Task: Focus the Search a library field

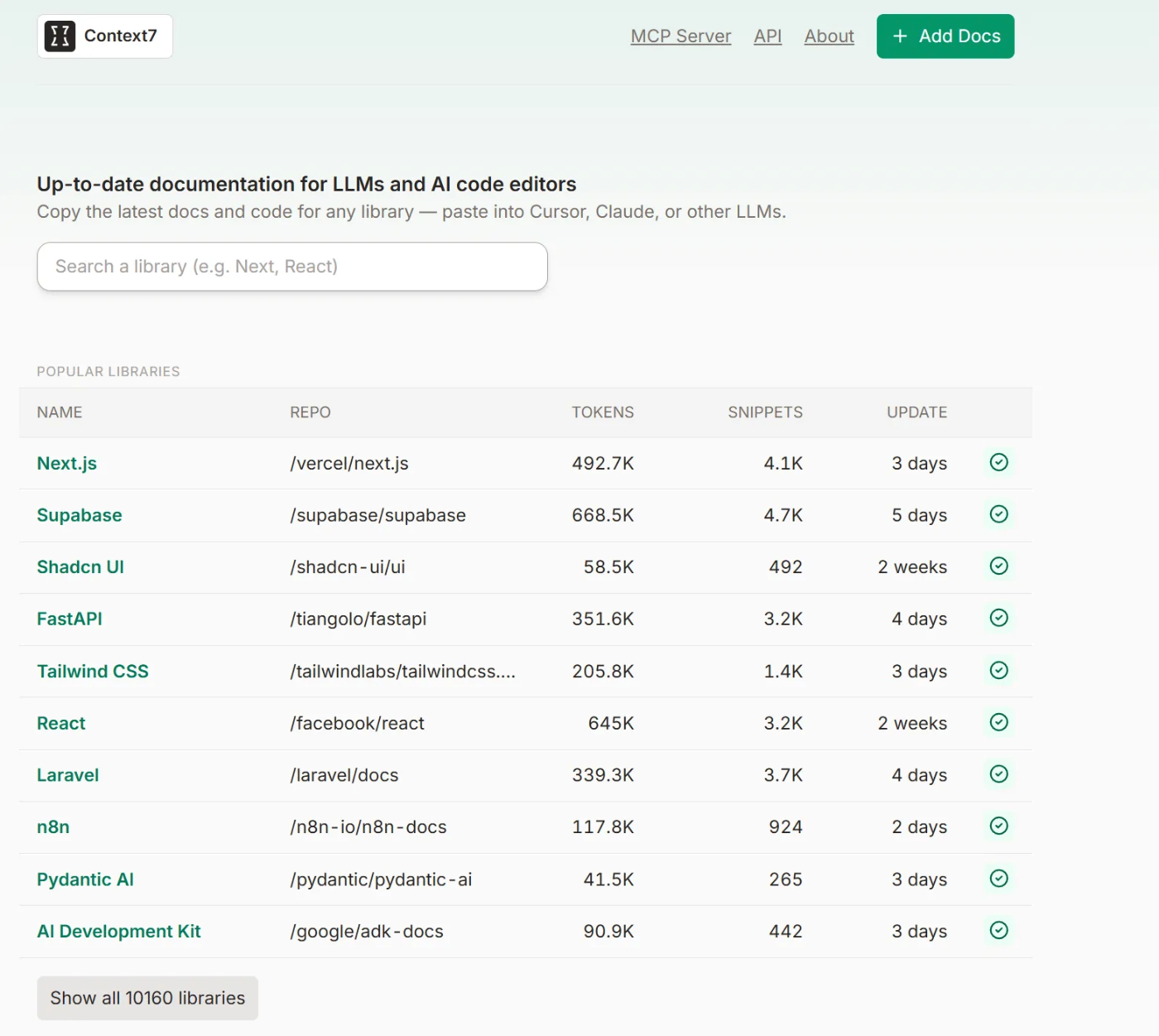Action: [292, 267]
